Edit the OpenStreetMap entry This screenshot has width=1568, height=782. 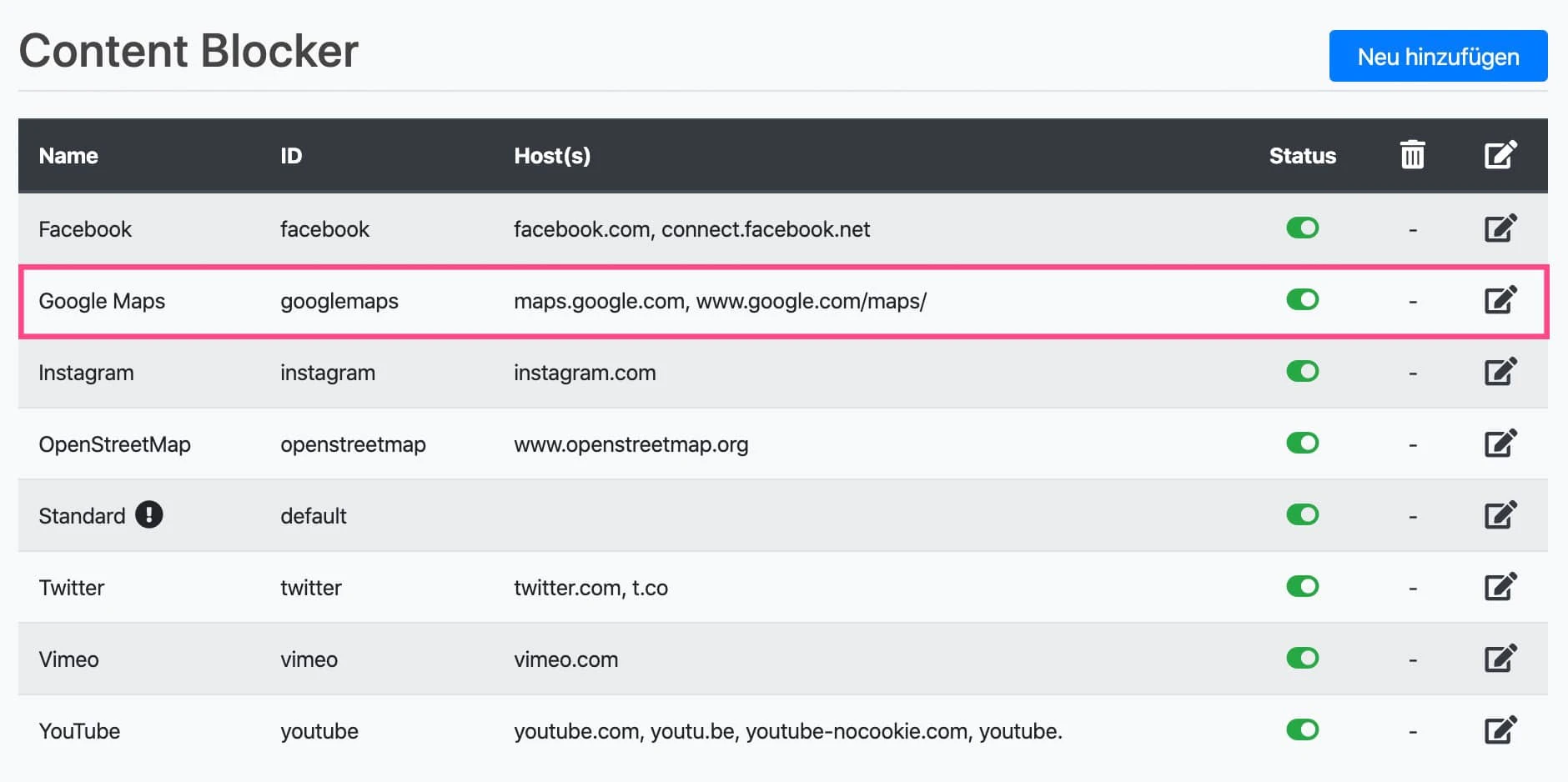(1500, 443)
